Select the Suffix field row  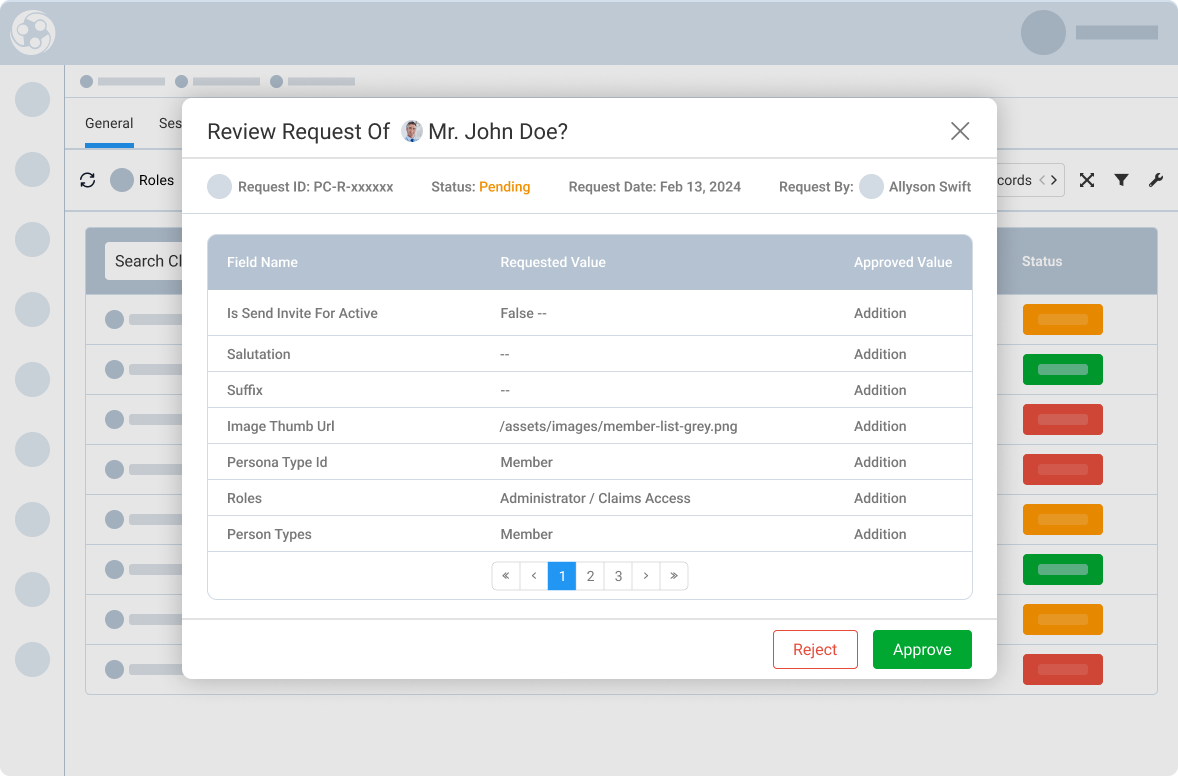tap(590, 390)
